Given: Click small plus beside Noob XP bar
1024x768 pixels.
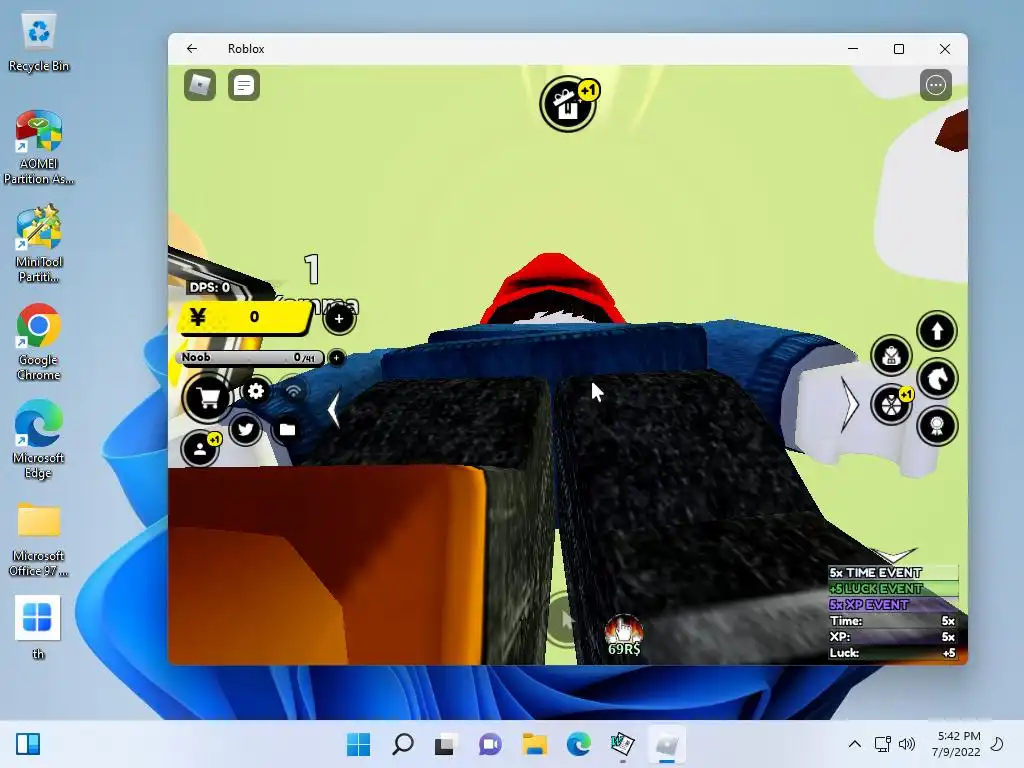Looking at the screenshot, I should (336, 357).
